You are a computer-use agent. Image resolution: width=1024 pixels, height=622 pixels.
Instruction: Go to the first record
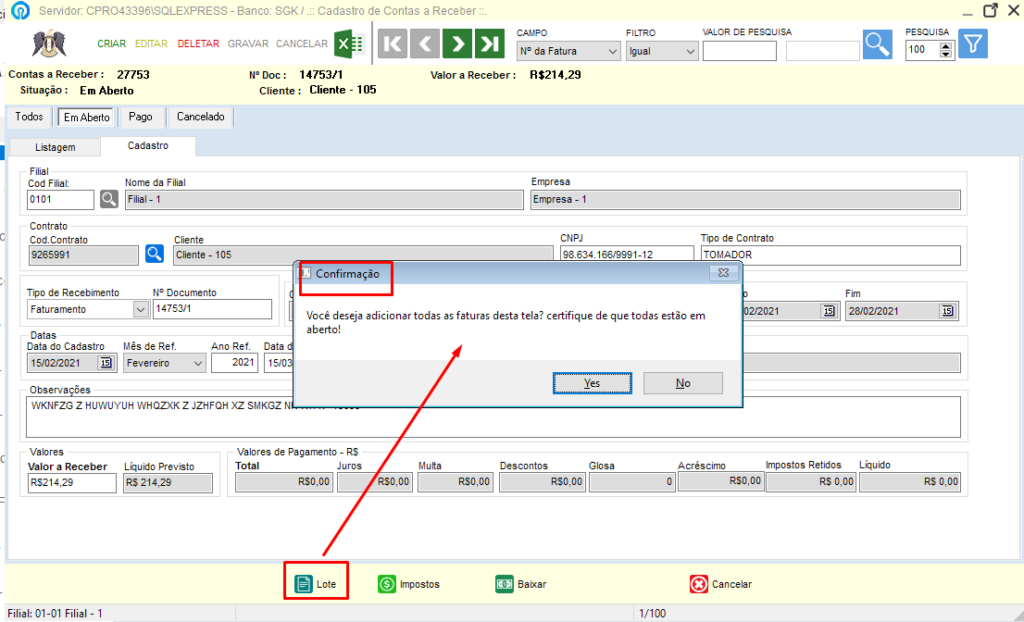point(392,44)
